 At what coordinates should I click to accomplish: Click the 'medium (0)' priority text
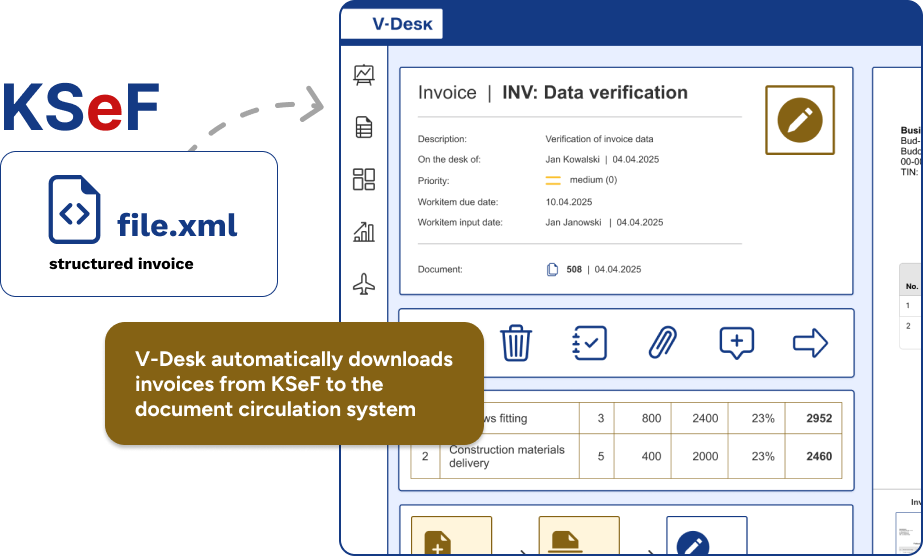point(593,180)
